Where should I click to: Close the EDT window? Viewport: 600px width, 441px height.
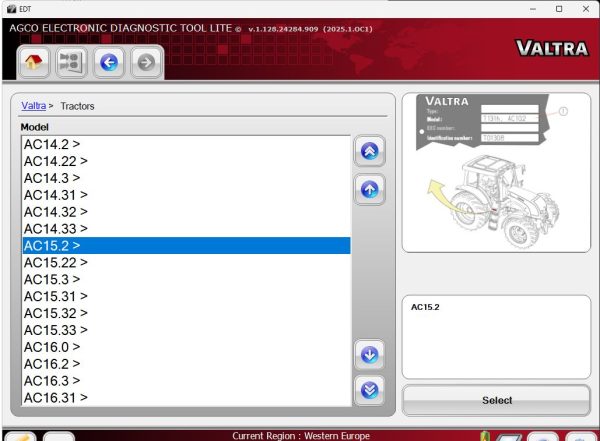(x=585, y=9)
